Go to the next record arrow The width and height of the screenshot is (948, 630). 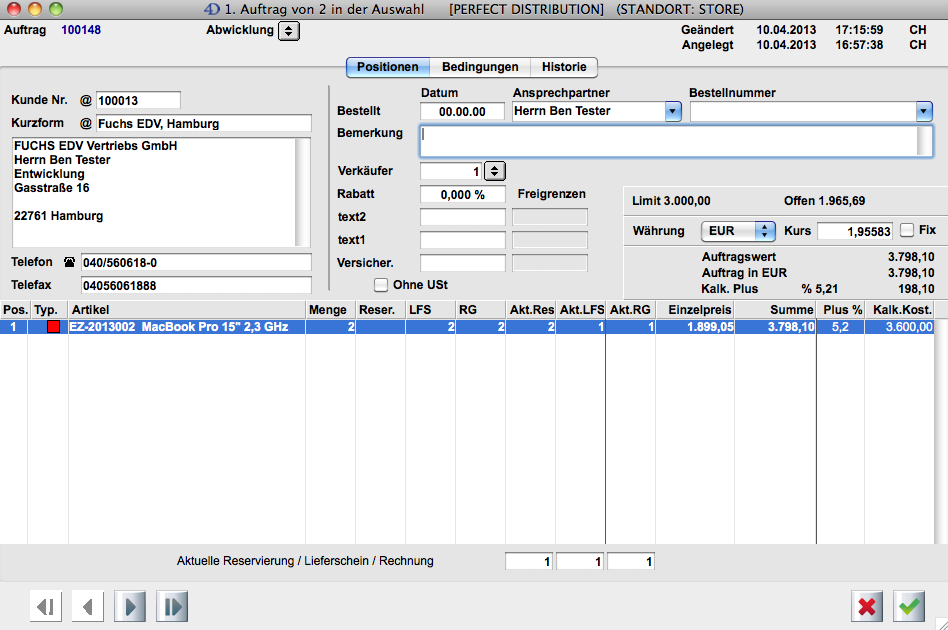pyautogui.click(x=131, y=606)
